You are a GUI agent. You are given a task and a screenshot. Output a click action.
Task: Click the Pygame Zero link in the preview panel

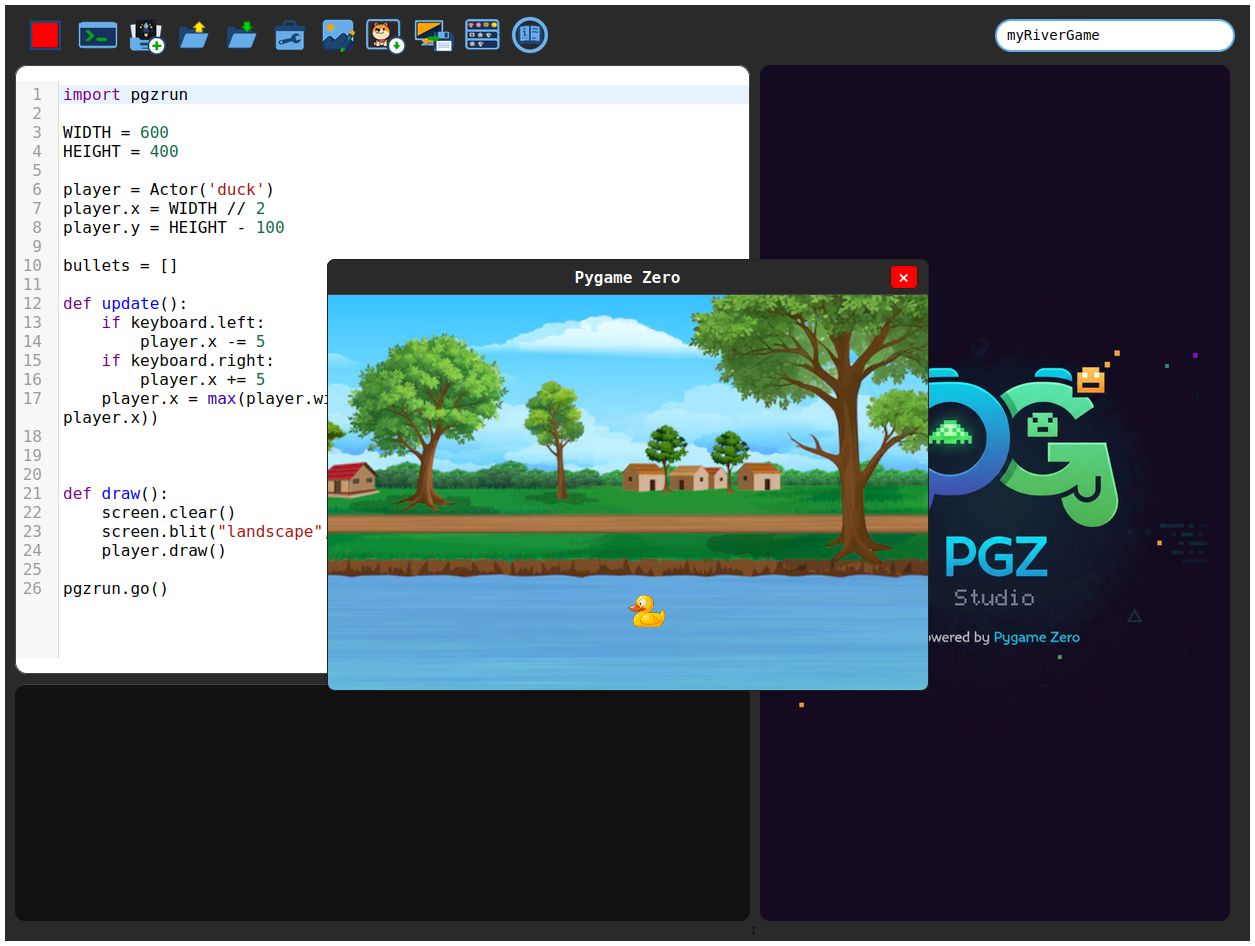click(1037, 637)
